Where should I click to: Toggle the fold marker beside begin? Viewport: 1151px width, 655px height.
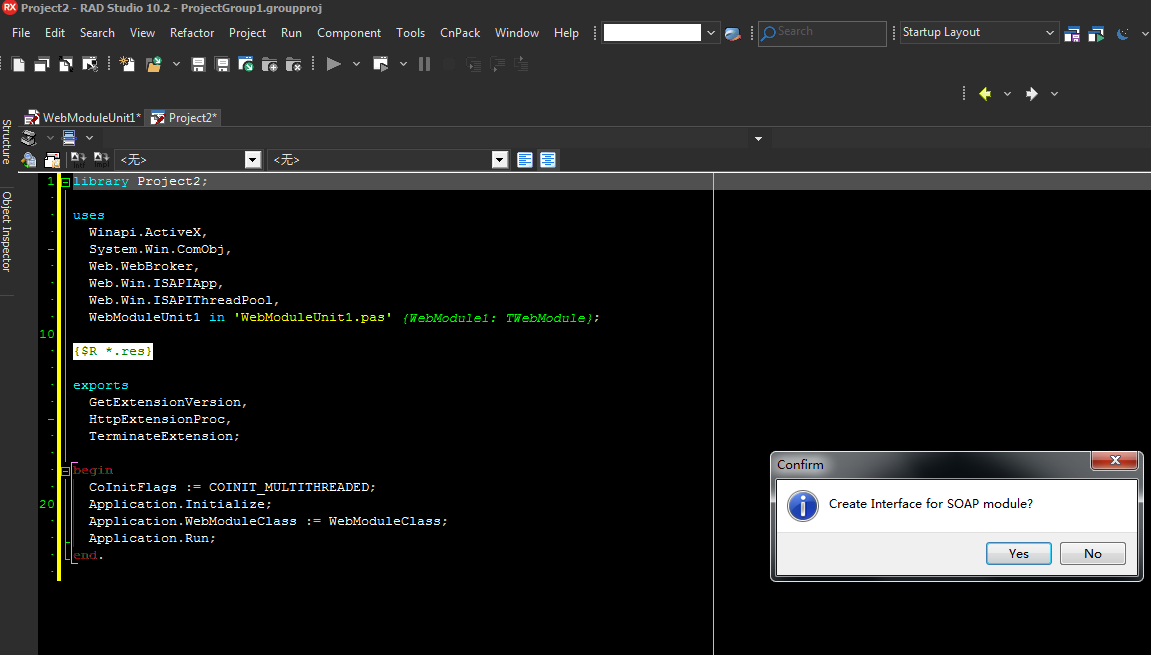pos(65,471)
